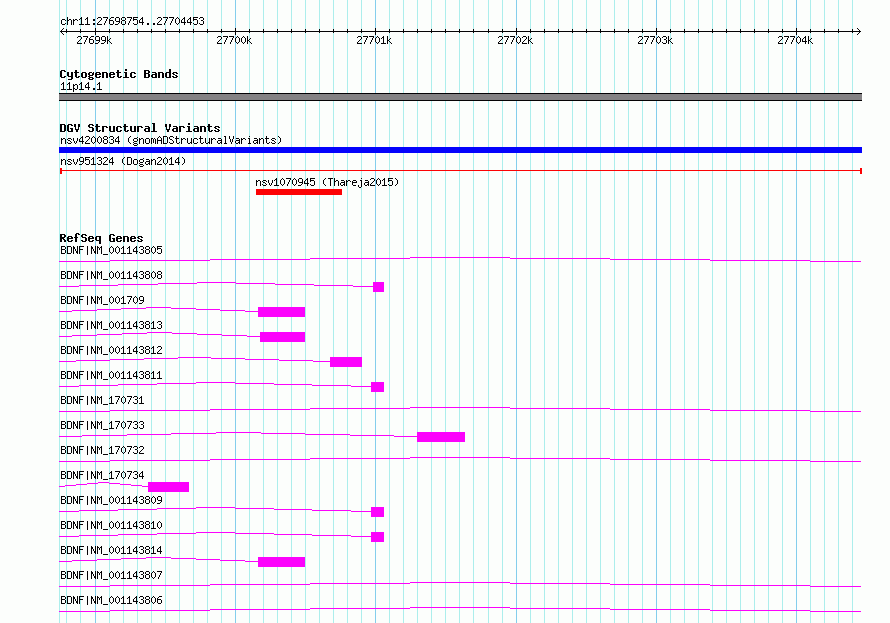Image resolution: width=890 pixels, height=623 pixels.
Task: Click the BDNF|NM_001143814 transcript label
Action: click(x=111, y=550)
